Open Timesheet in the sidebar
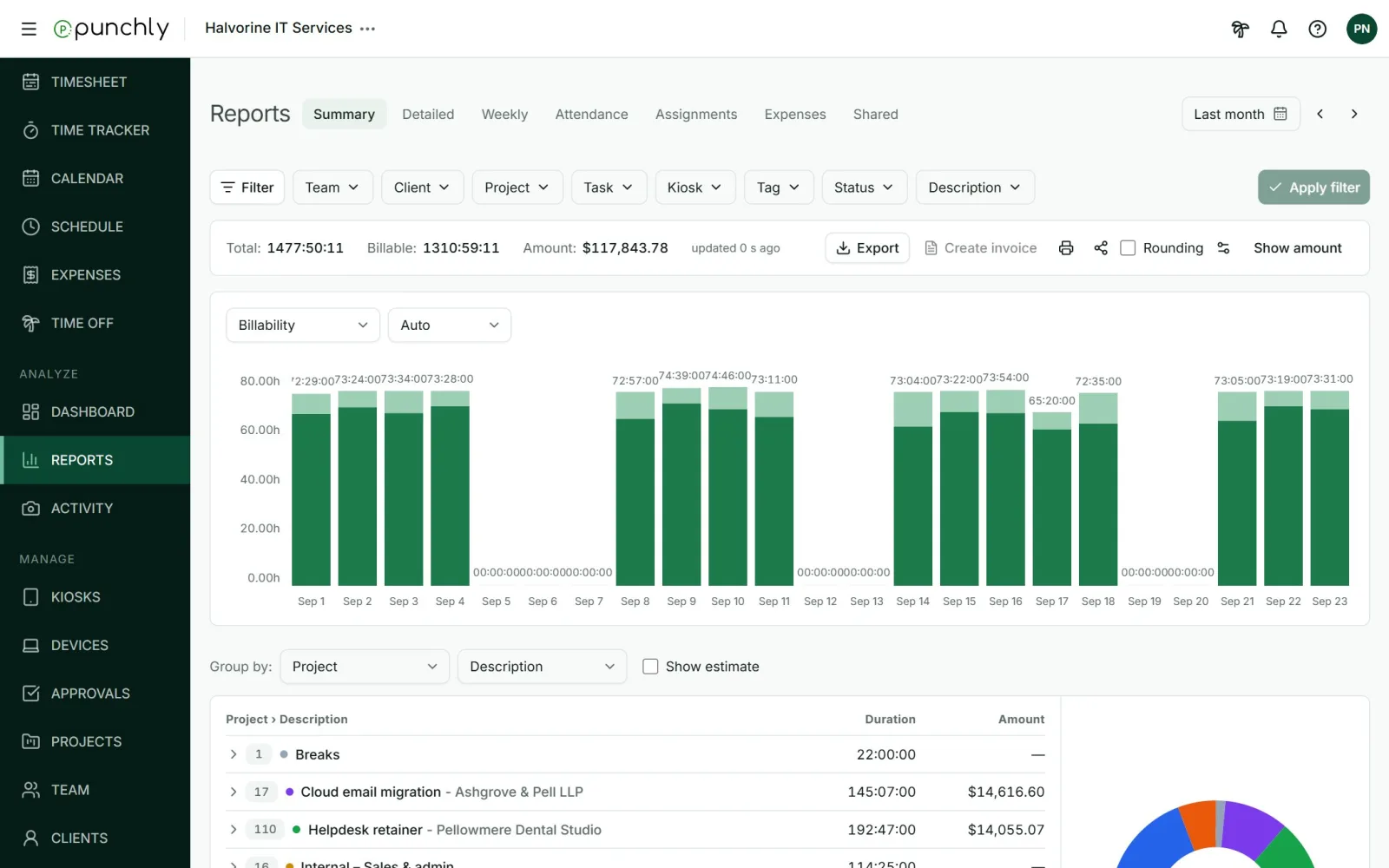This screenshot has width=1389, height=868. pyautogui.click(x=95, y=82)
